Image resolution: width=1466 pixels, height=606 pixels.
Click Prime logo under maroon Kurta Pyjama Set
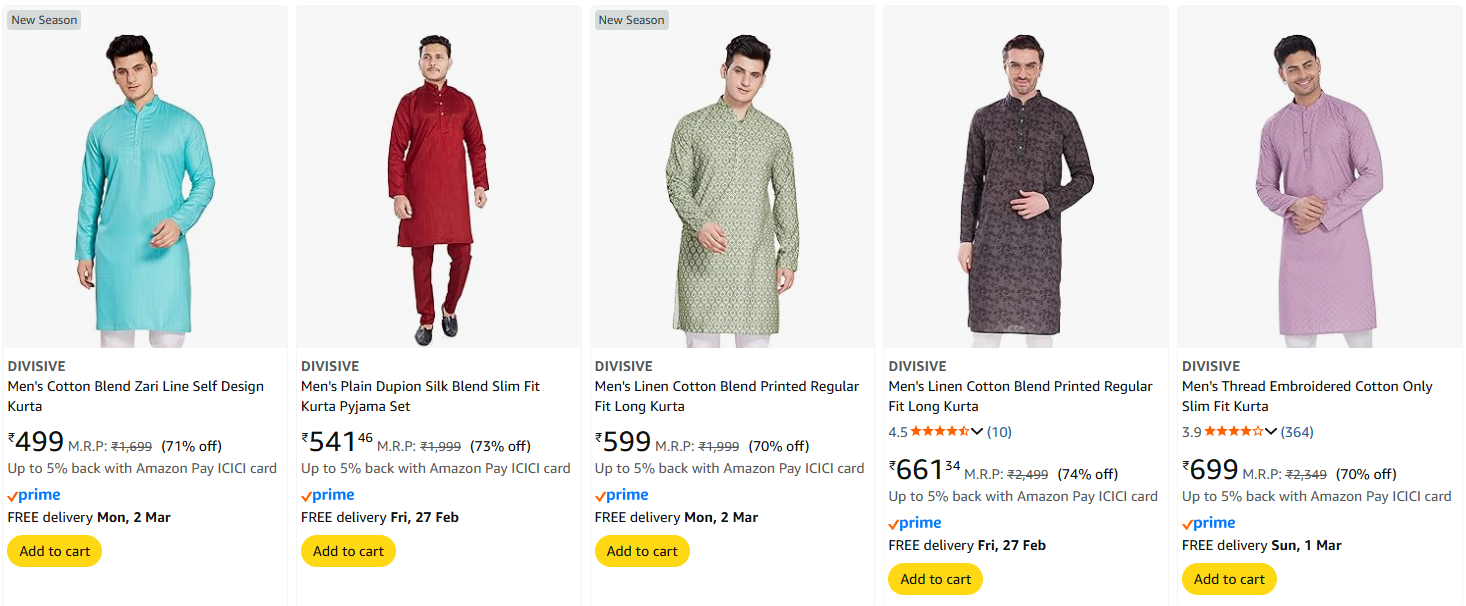[x=328, y=495]
